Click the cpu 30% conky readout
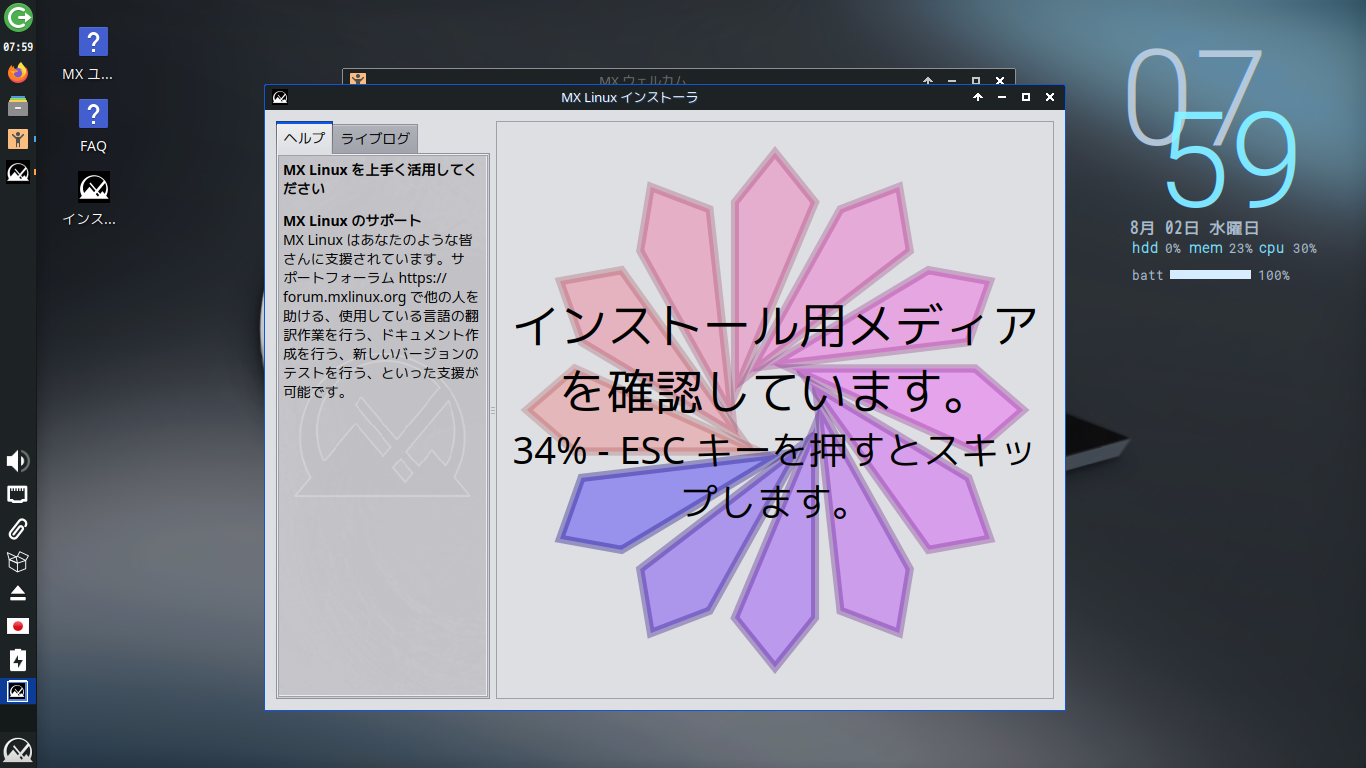1366x768 pixels. (x=1288, y=248)
